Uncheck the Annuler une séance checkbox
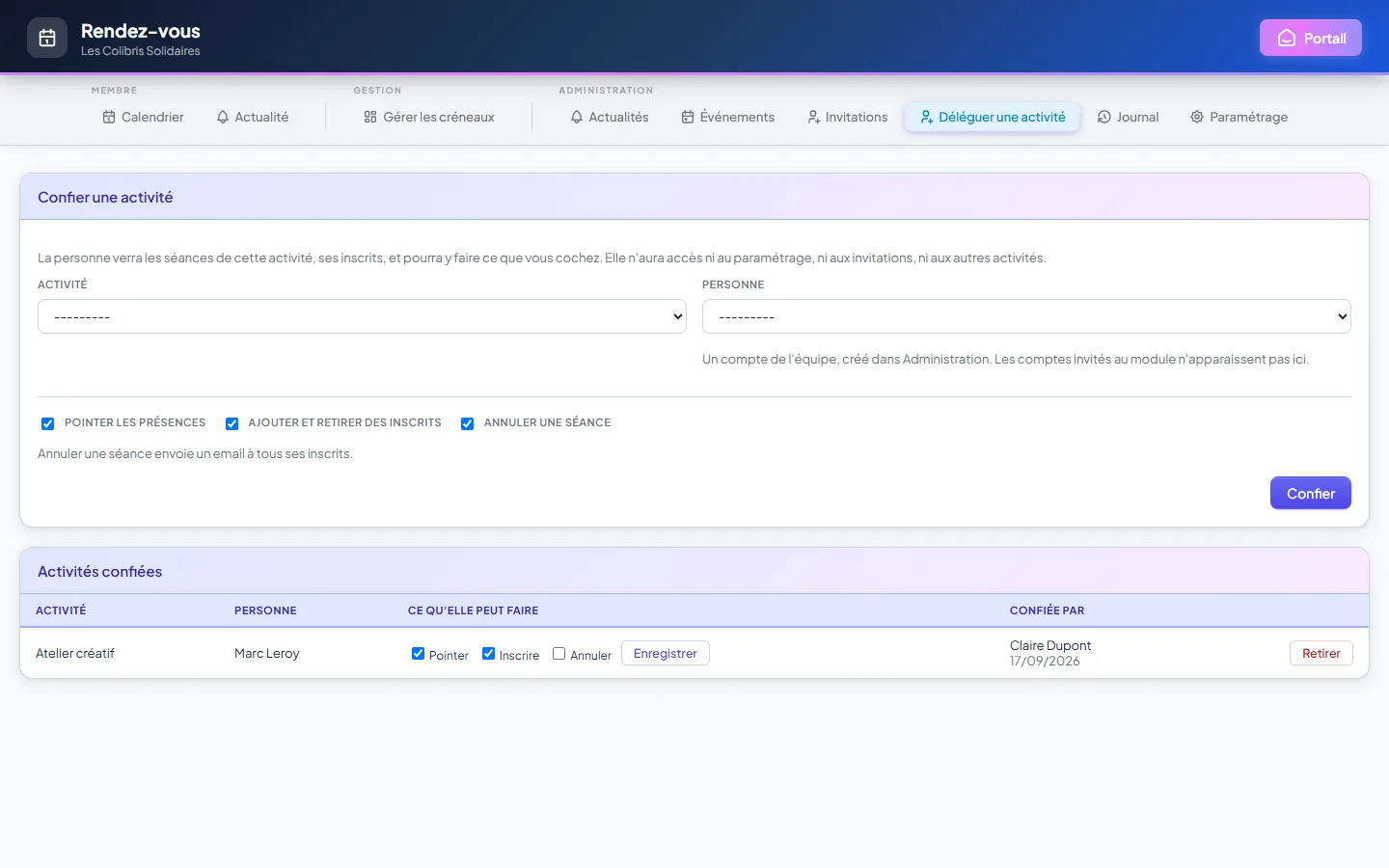The height and width of the screenshot is (868, 1389). (467, 423)
